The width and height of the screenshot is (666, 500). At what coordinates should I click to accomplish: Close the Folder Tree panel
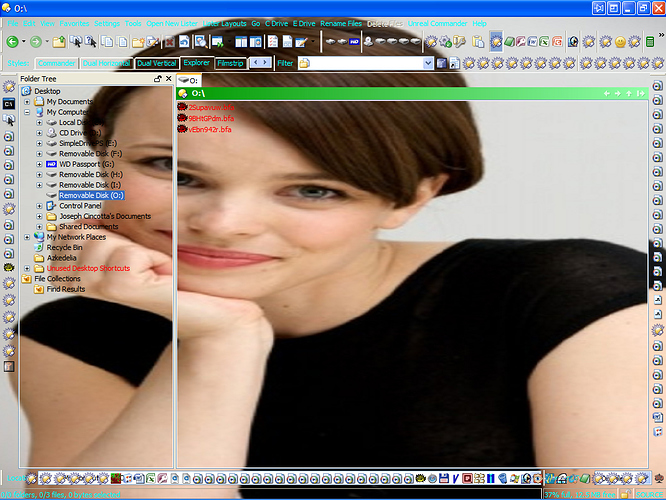(169, 78)
